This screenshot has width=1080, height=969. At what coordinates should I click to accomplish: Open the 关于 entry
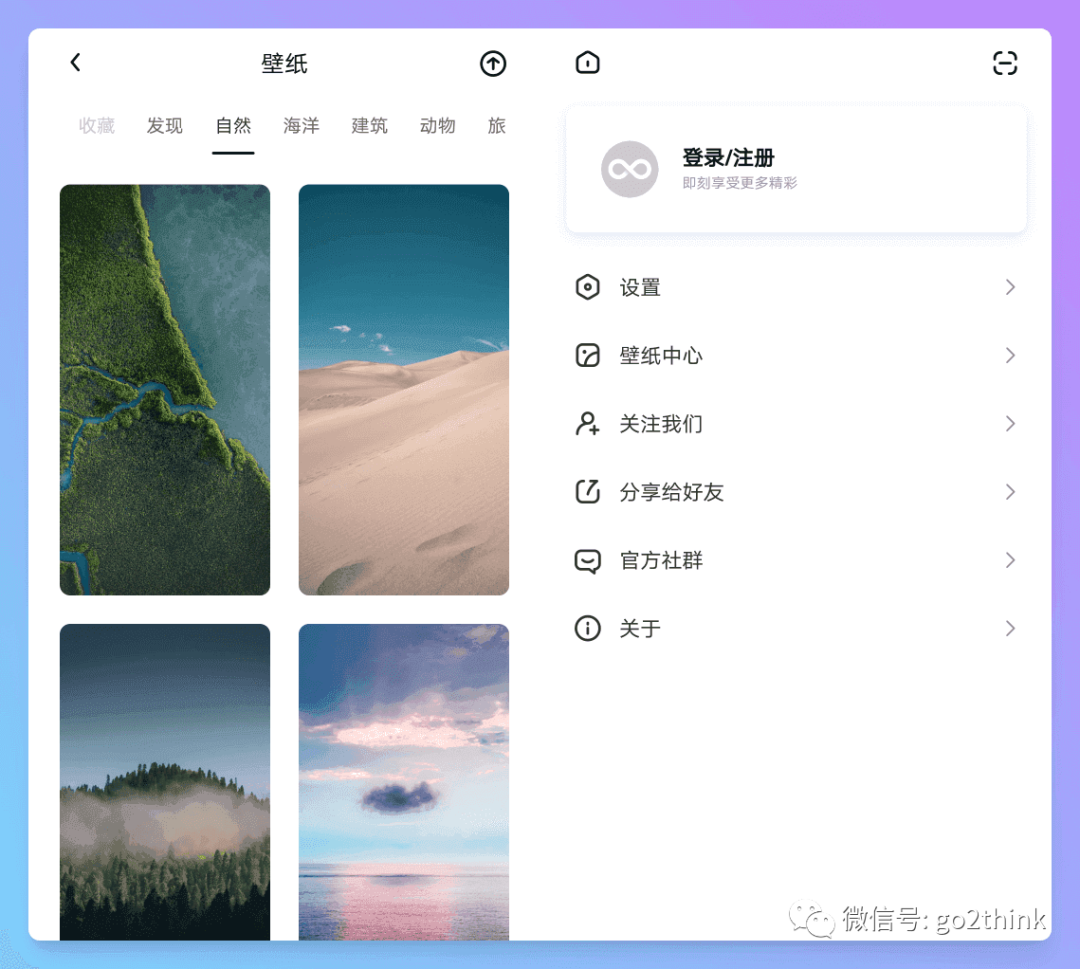pos(796,628)
